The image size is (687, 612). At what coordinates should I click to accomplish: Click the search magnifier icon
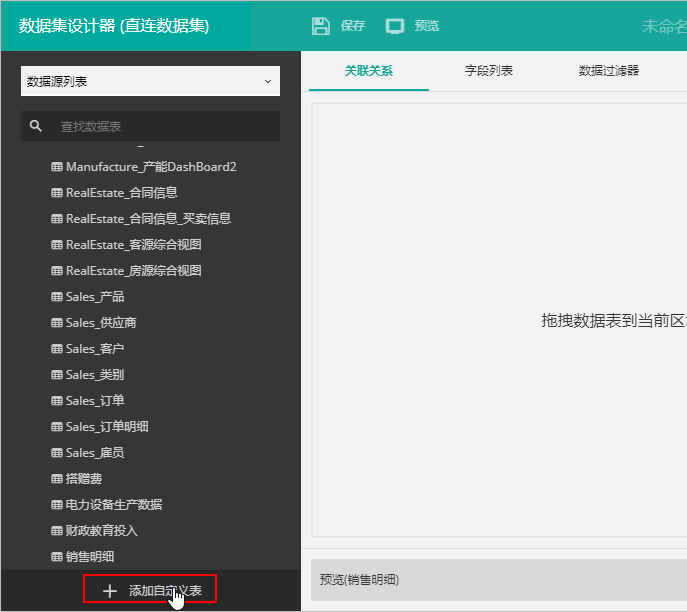(36, 126)
